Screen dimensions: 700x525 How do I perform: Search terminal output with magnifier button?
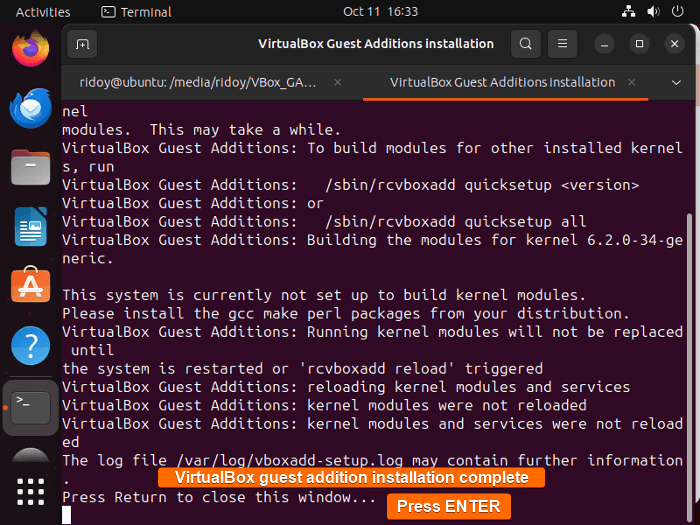525,44
